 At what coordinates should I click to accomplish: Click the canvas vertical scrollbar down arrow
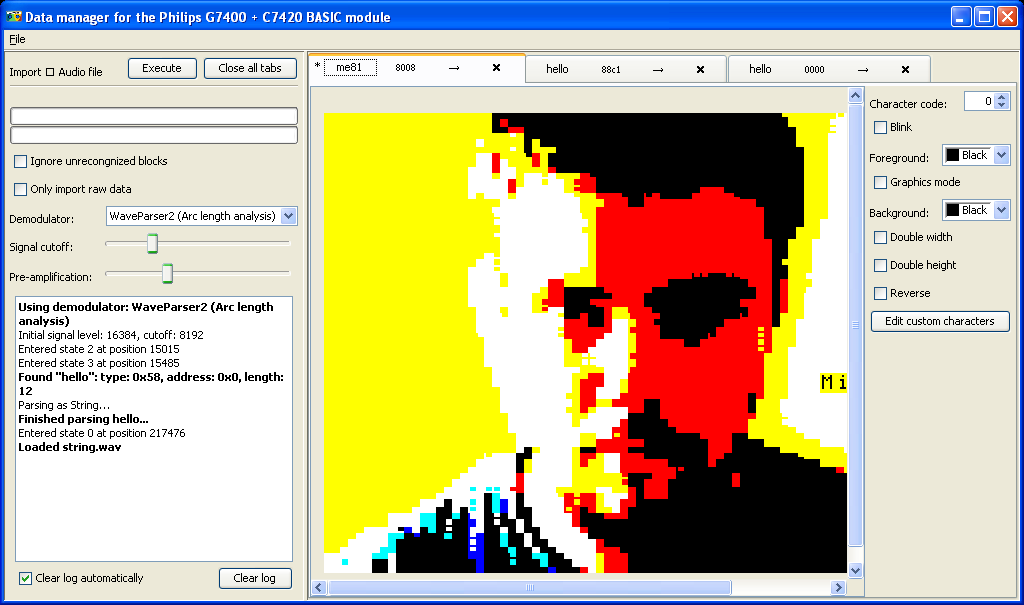tap(856, 570)
